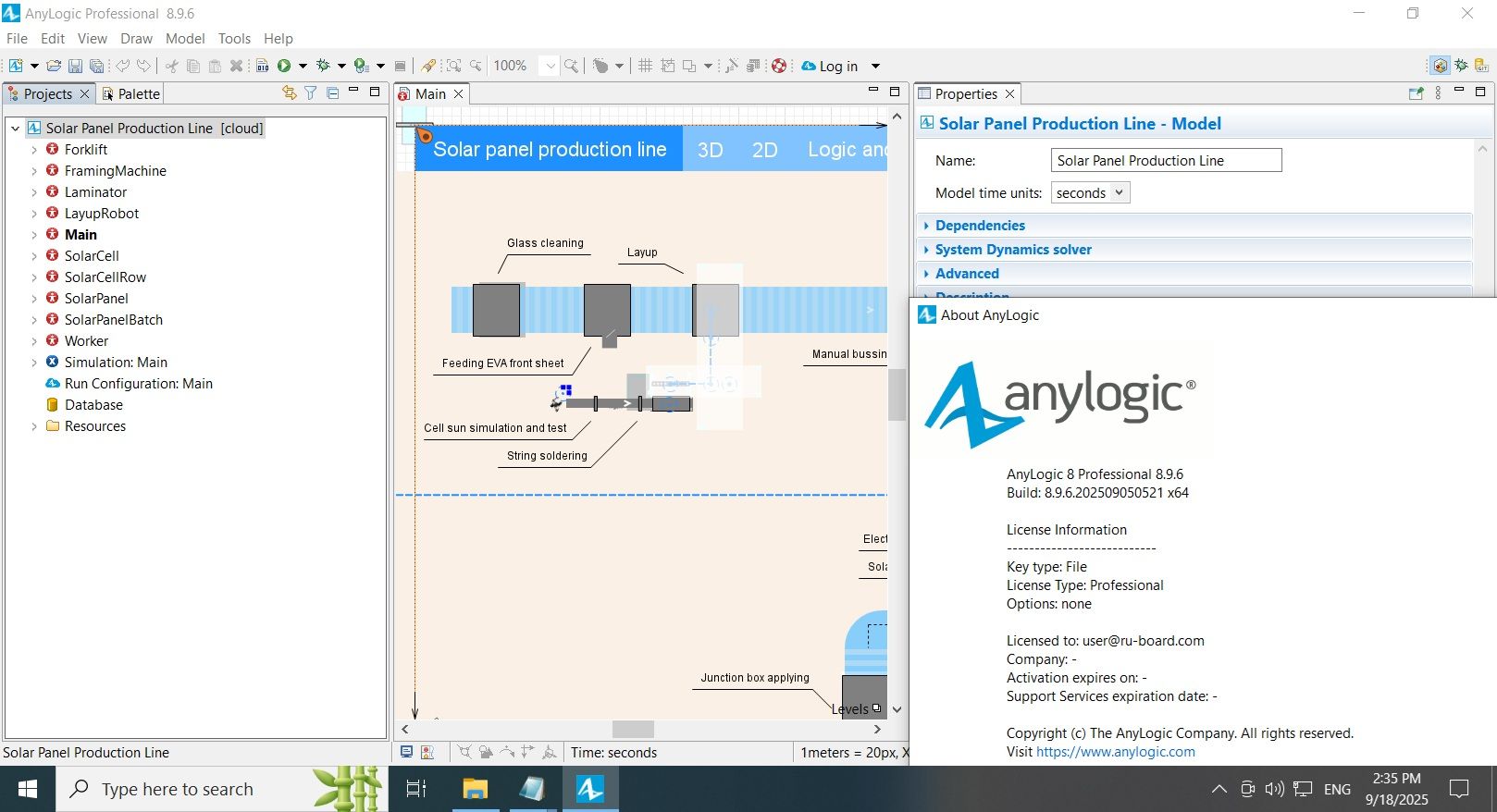The width and height of the screenshot is (1497, 812).
Task: Open the Model time units dropdown
Action: point(1091,192)
